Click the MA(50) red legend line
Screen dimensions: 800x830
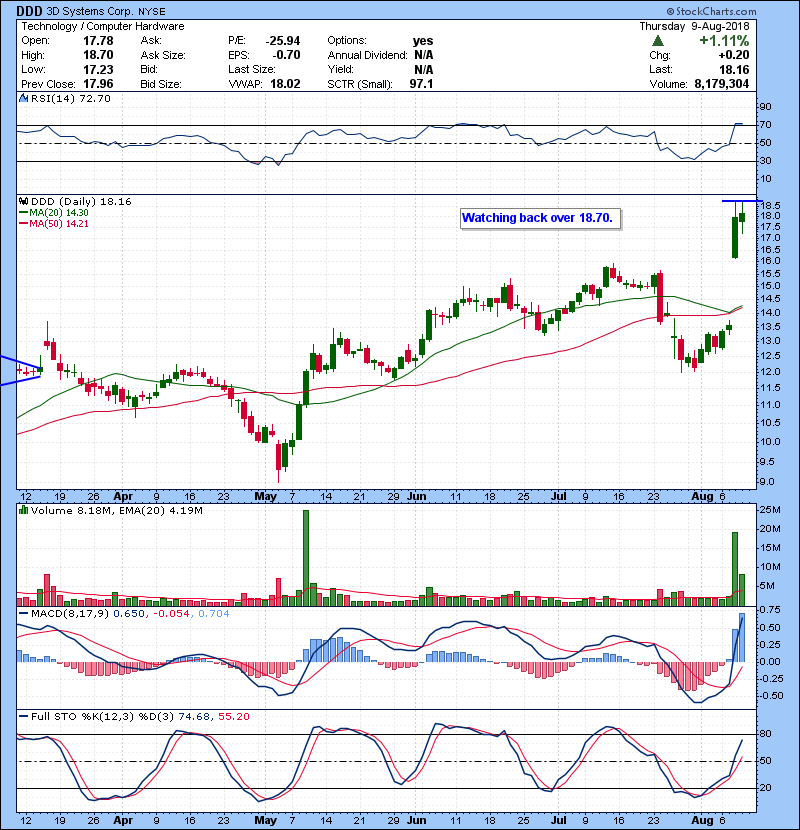23,224
